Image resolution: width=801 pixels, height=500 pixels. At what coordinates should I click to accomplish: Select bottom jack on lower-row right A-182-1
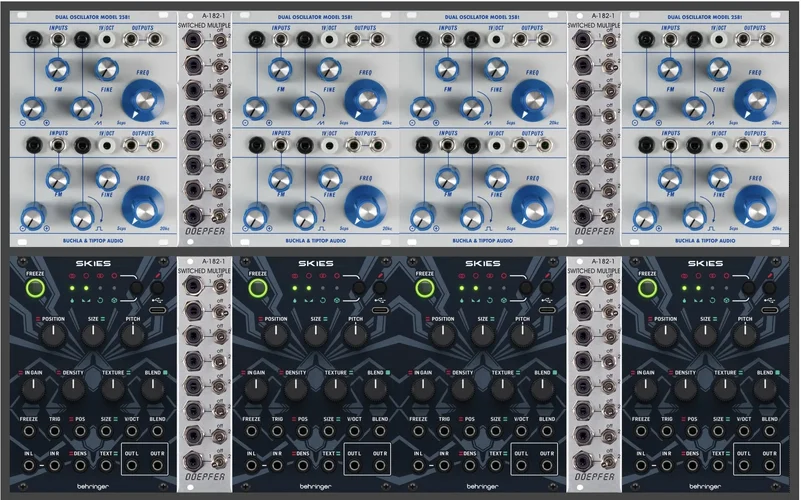[x=582, y=461]
